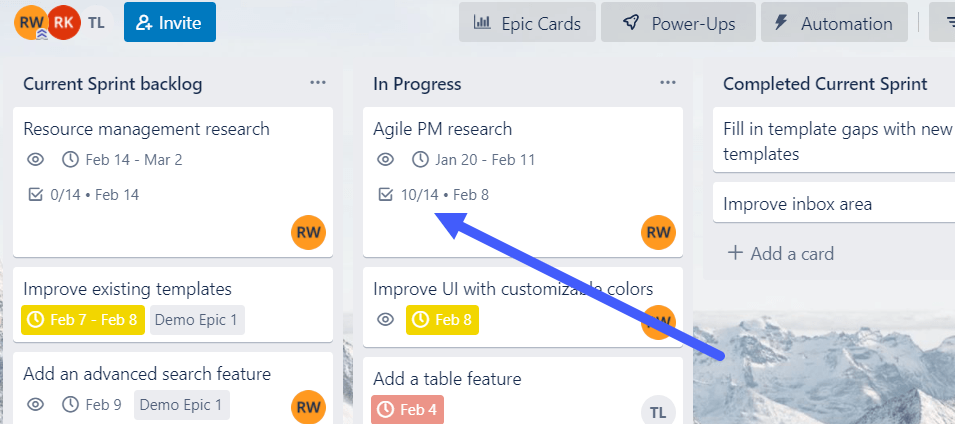Viewport: 955px width, 424px height.
Task: Open the Power-Ups rocket button
Action: 678,24
